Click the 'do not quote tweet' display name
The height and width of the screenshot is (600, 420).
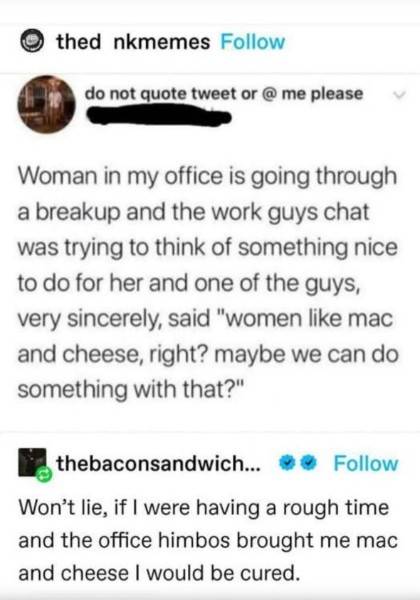click(x=224, y=94)
